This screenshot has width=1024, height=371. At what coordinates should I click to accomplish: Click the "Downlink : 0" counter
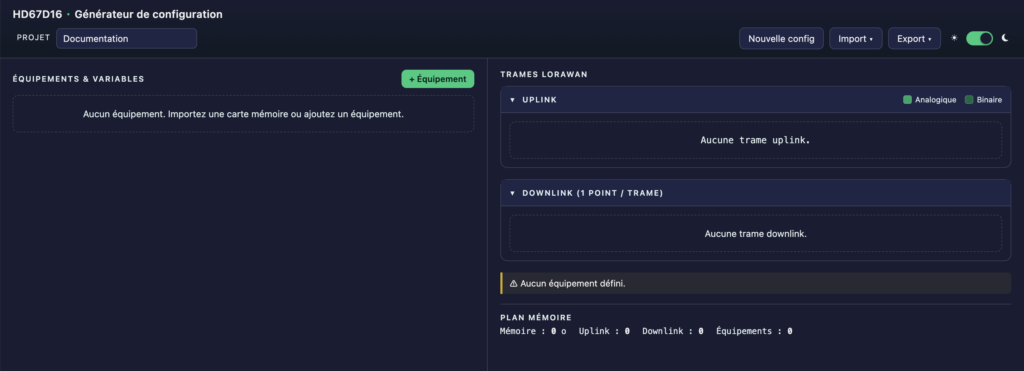click(673, 331)
